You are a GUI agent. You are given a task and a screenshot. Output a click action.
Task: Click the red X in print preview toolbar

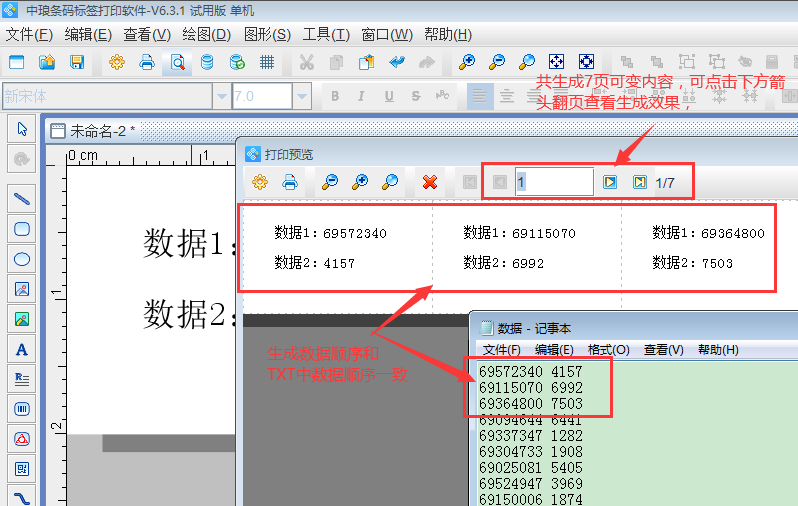[x=430, y=182]
